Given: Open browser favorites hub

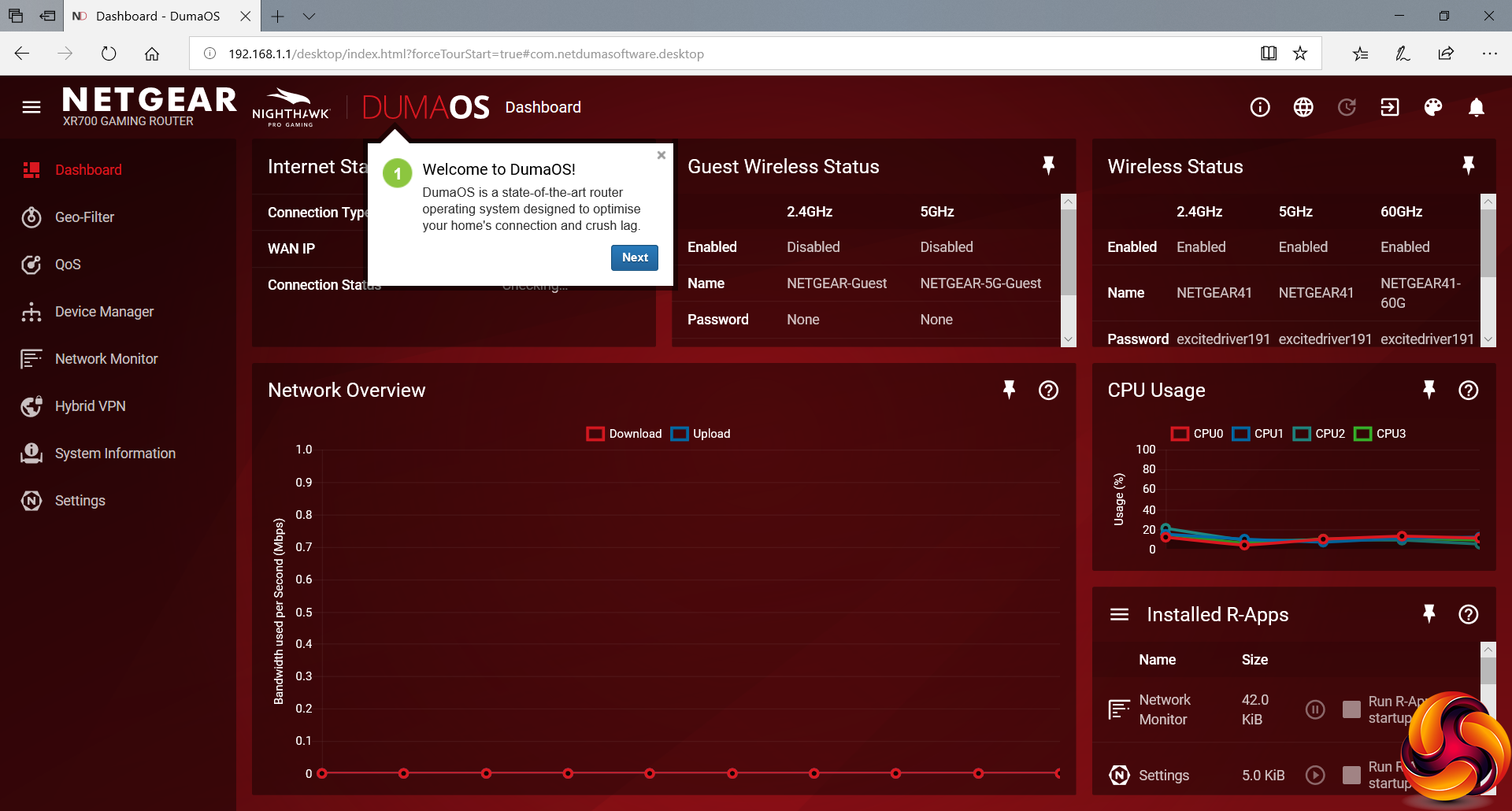Looking at the screenshot, I should 1361,54.
